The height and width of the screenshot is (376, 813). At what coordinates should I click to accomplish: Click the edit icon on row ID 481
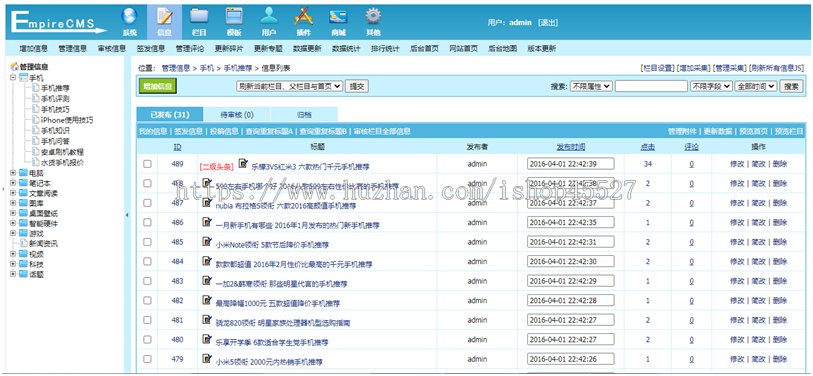207,320
